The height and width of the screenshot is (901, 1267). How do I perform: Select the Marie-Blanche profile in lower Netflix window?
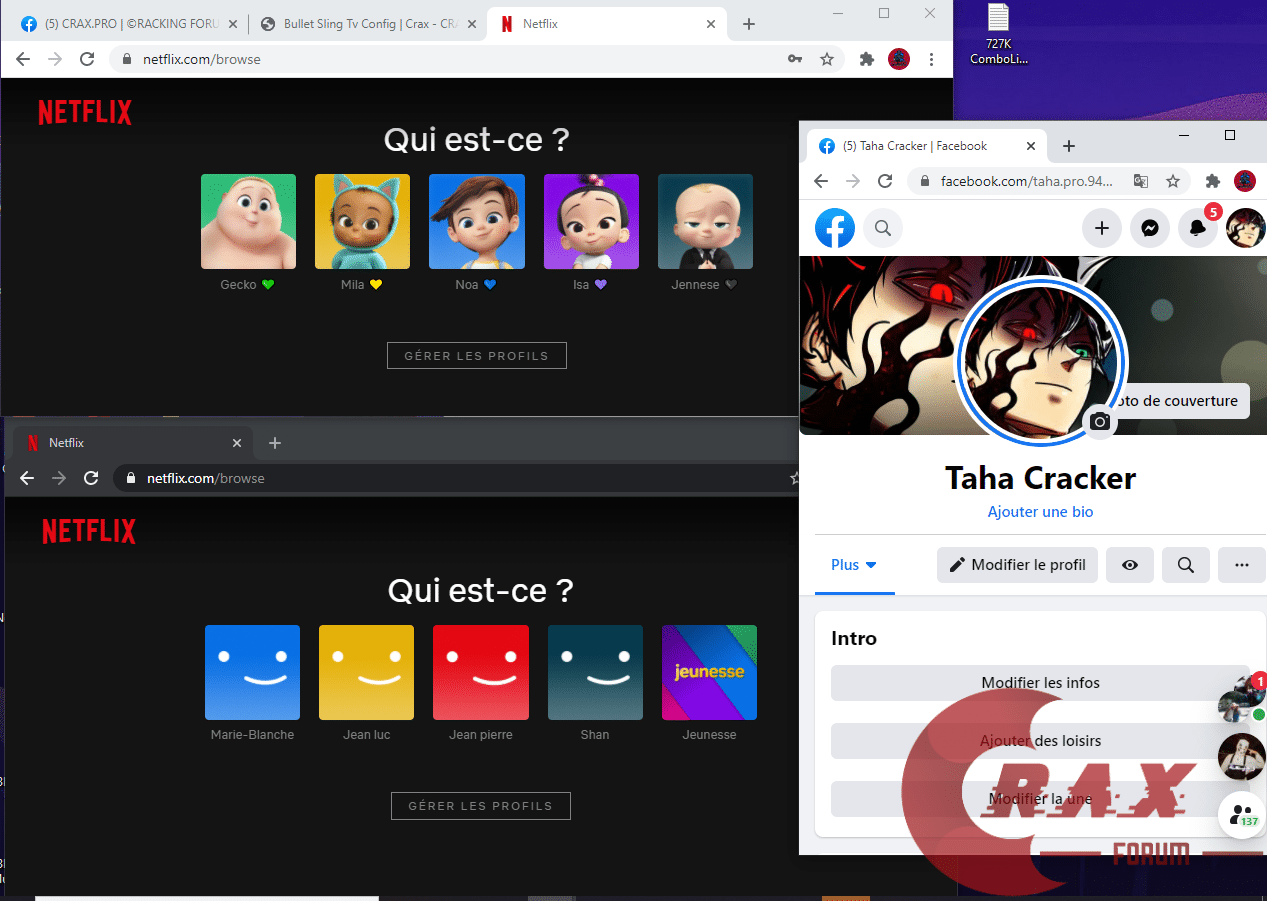(x=252, y=672)
